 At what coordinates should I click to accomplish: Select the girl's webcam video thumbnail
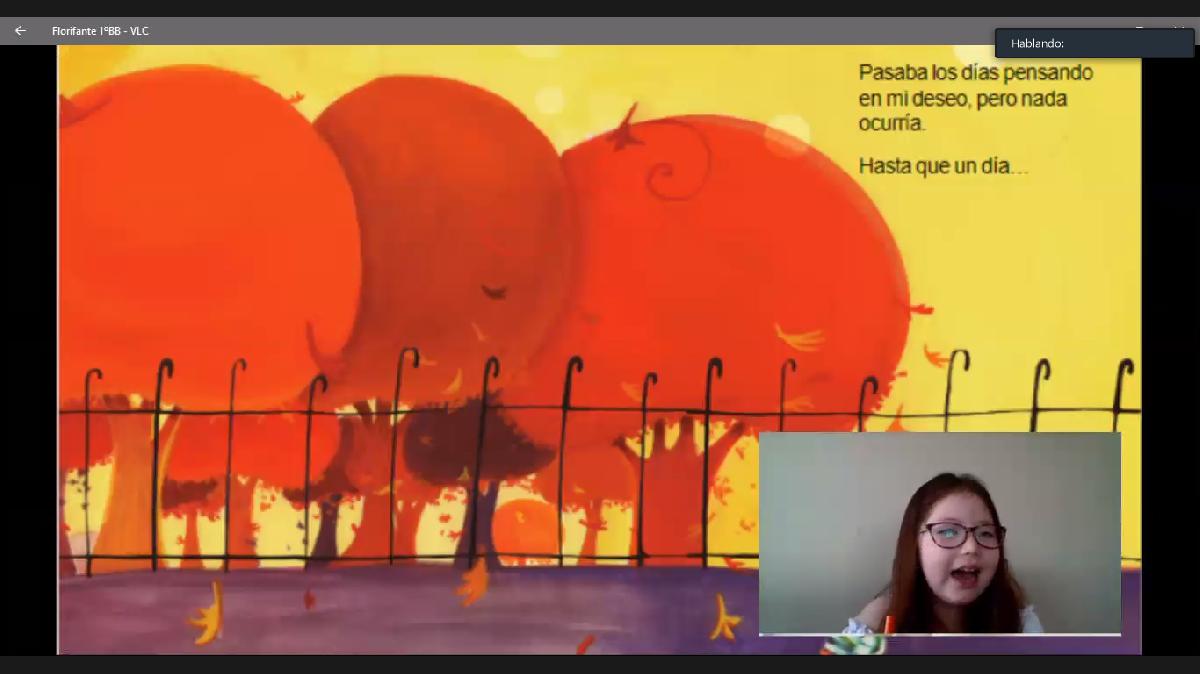coord(940,533)
